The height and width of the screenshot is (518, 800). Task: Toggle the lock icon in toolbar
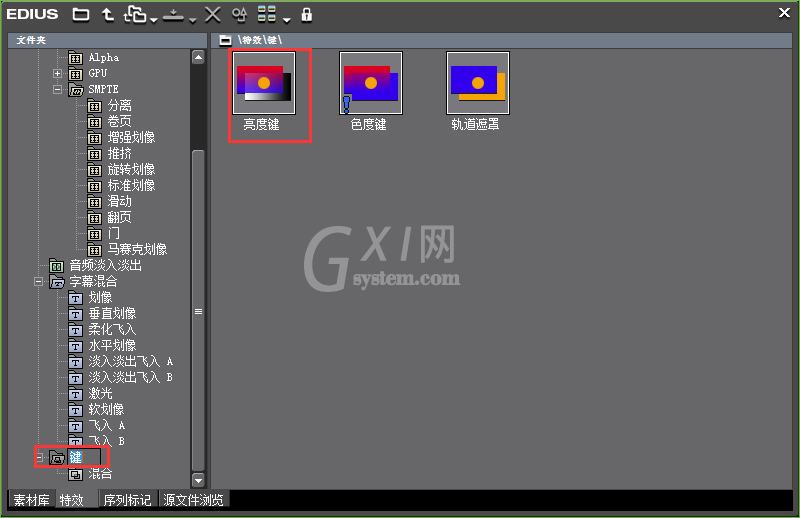tap(307, 14)
